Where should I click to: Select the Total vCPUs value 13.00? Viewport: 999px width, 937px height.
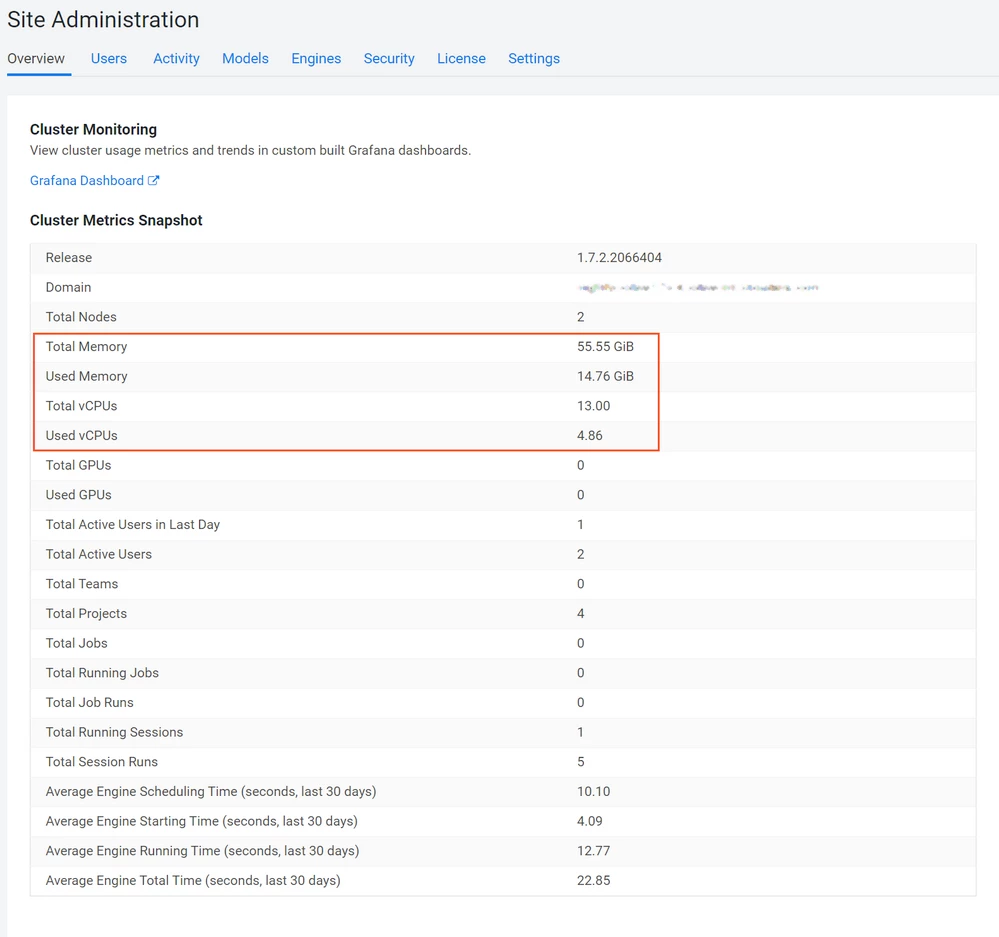pyautogui.click(x=594, y=406)
